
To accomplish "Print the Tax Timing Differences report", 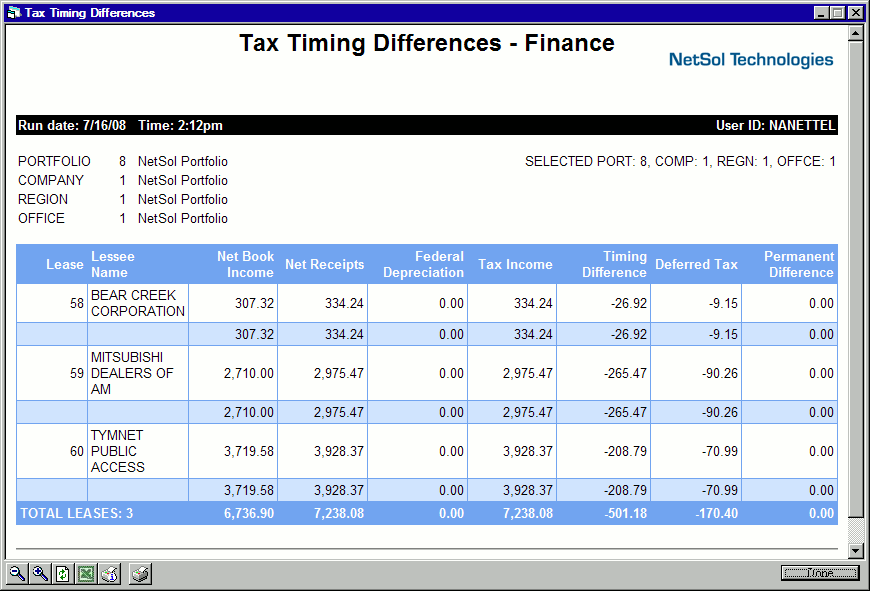I will coord(140,574).
